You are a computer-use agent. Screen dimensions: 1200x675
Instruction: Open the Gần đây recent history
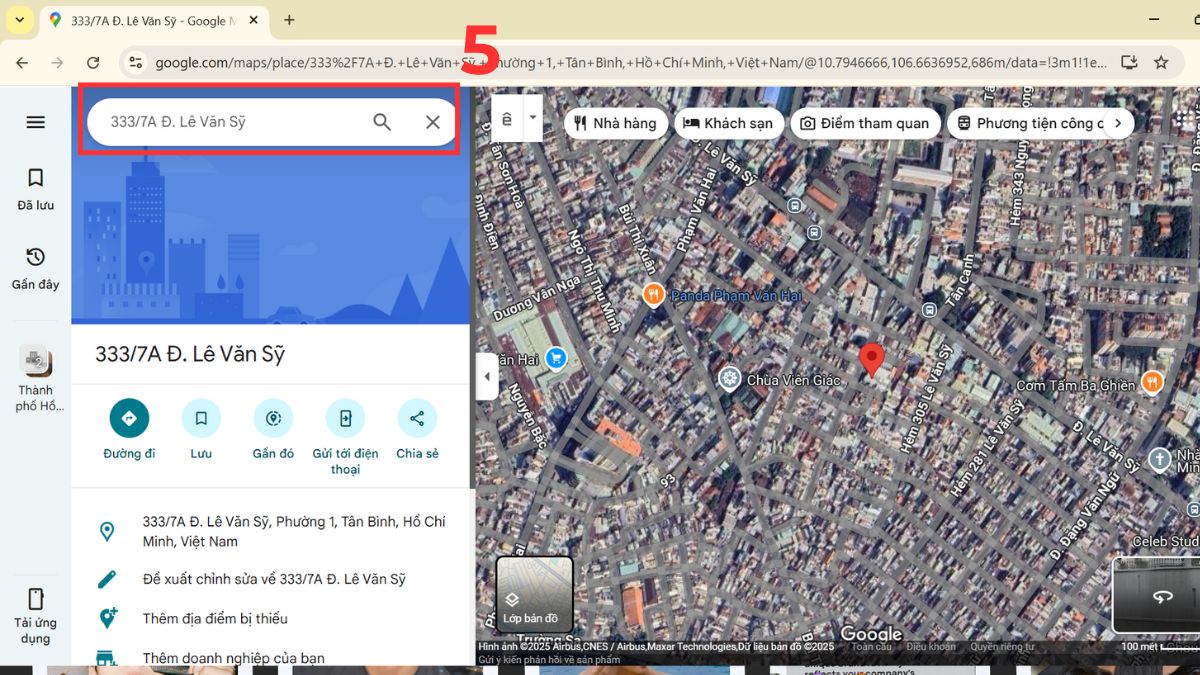coord(36,268)
